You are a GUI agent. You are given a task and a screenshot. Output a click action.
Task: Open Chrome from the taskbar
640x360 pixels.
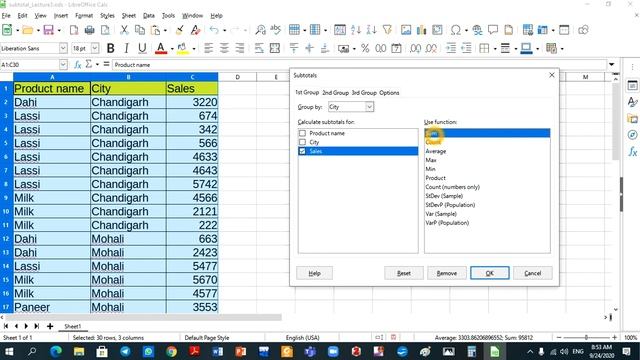(x=171, y=351)
